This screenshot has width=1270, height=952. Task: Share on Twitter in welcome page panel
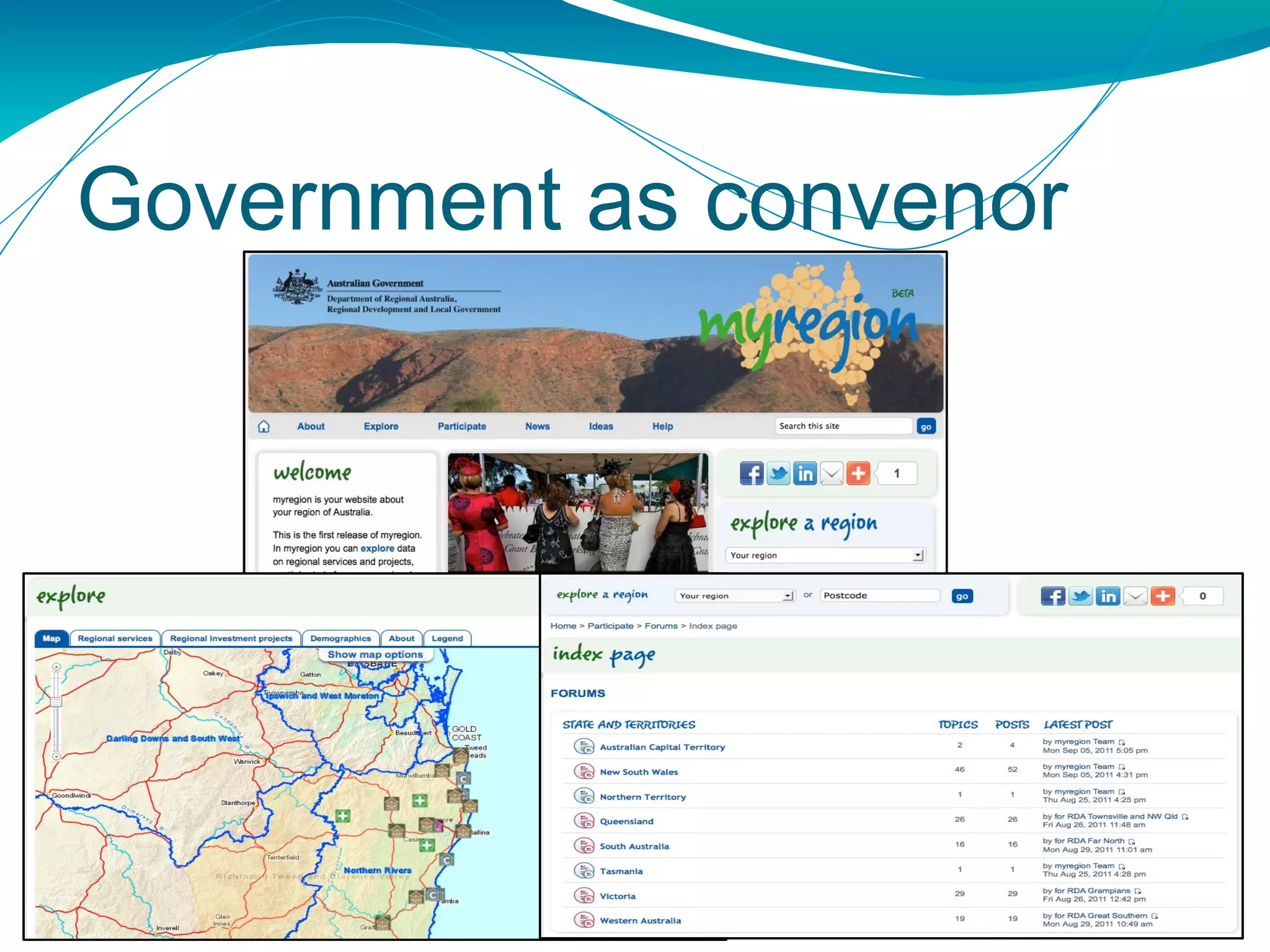[x=778, y=474]
